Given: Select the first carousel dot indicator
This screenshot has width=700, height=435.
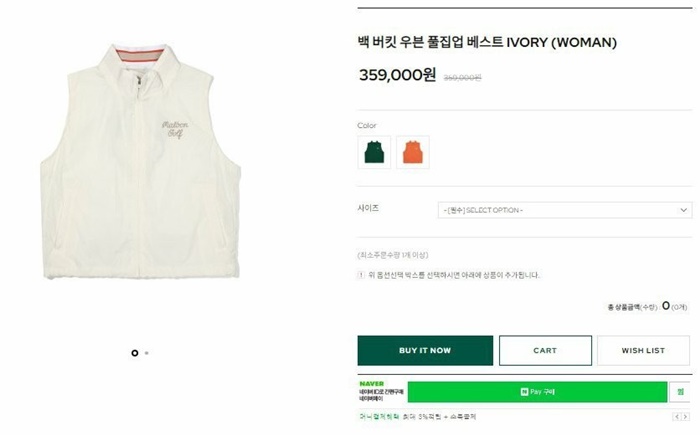Looking at the screenshot, I should tap(135, 353).
